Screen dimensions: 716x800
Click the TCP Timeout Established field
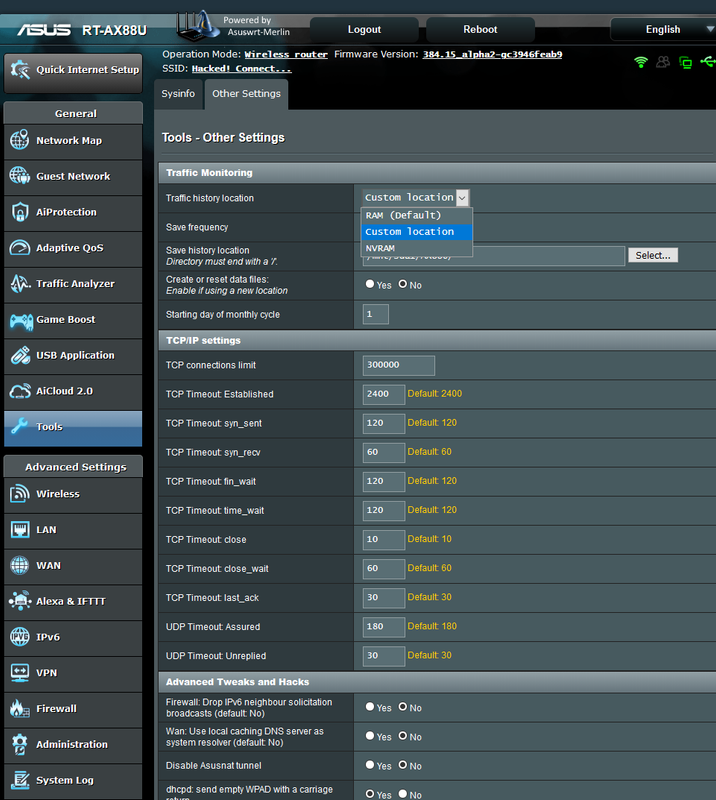coord(384,394)
